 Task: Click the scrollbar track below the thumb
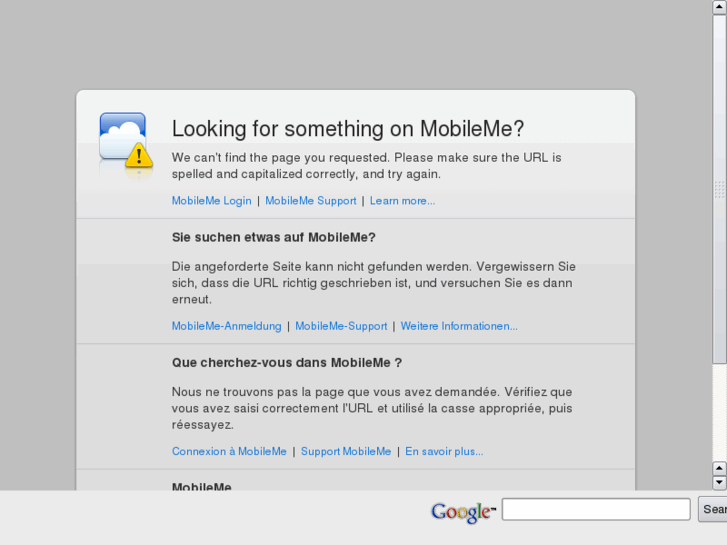click(x=719, y=413)
